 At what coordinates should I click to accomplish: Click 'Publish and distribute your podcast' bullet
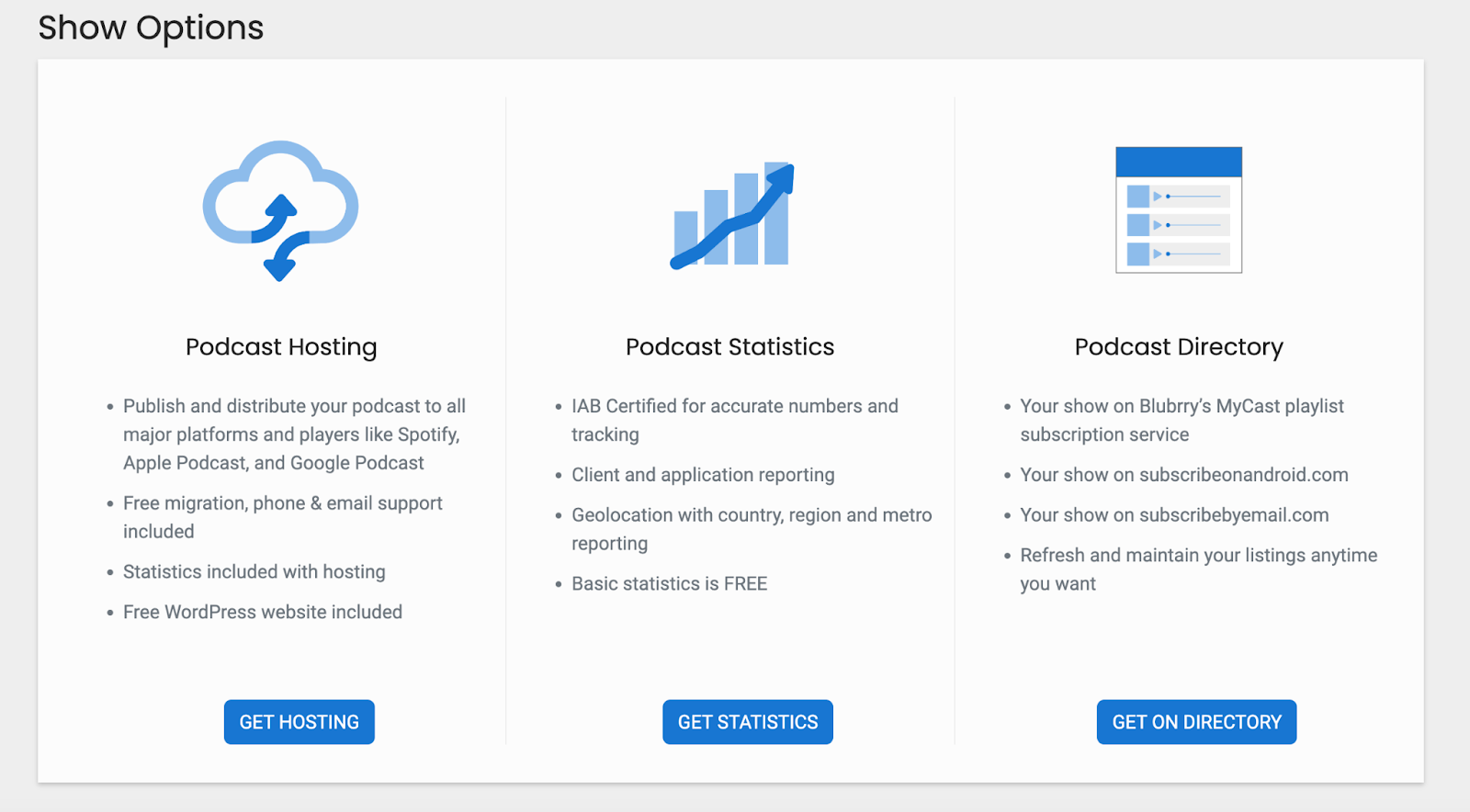point(295,434)
